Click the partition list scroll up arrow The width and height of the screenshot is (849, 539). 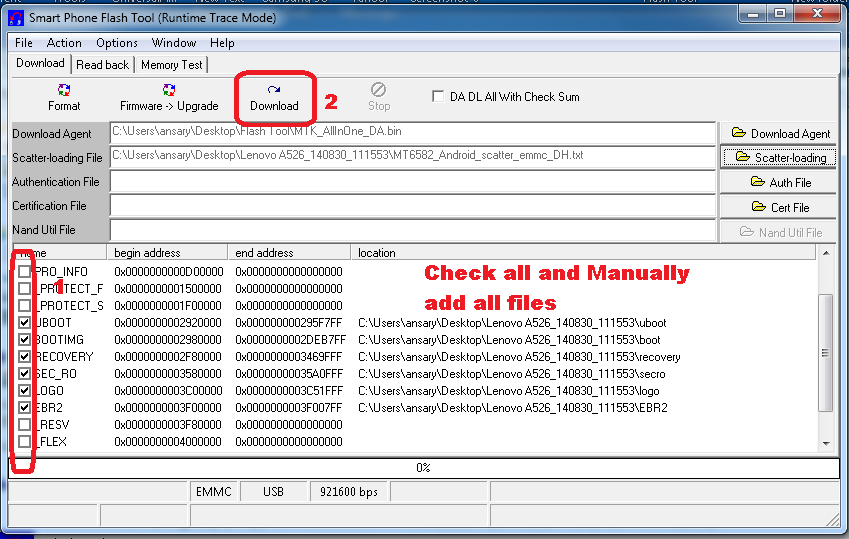pyautogui.click(x=826, y=253)
